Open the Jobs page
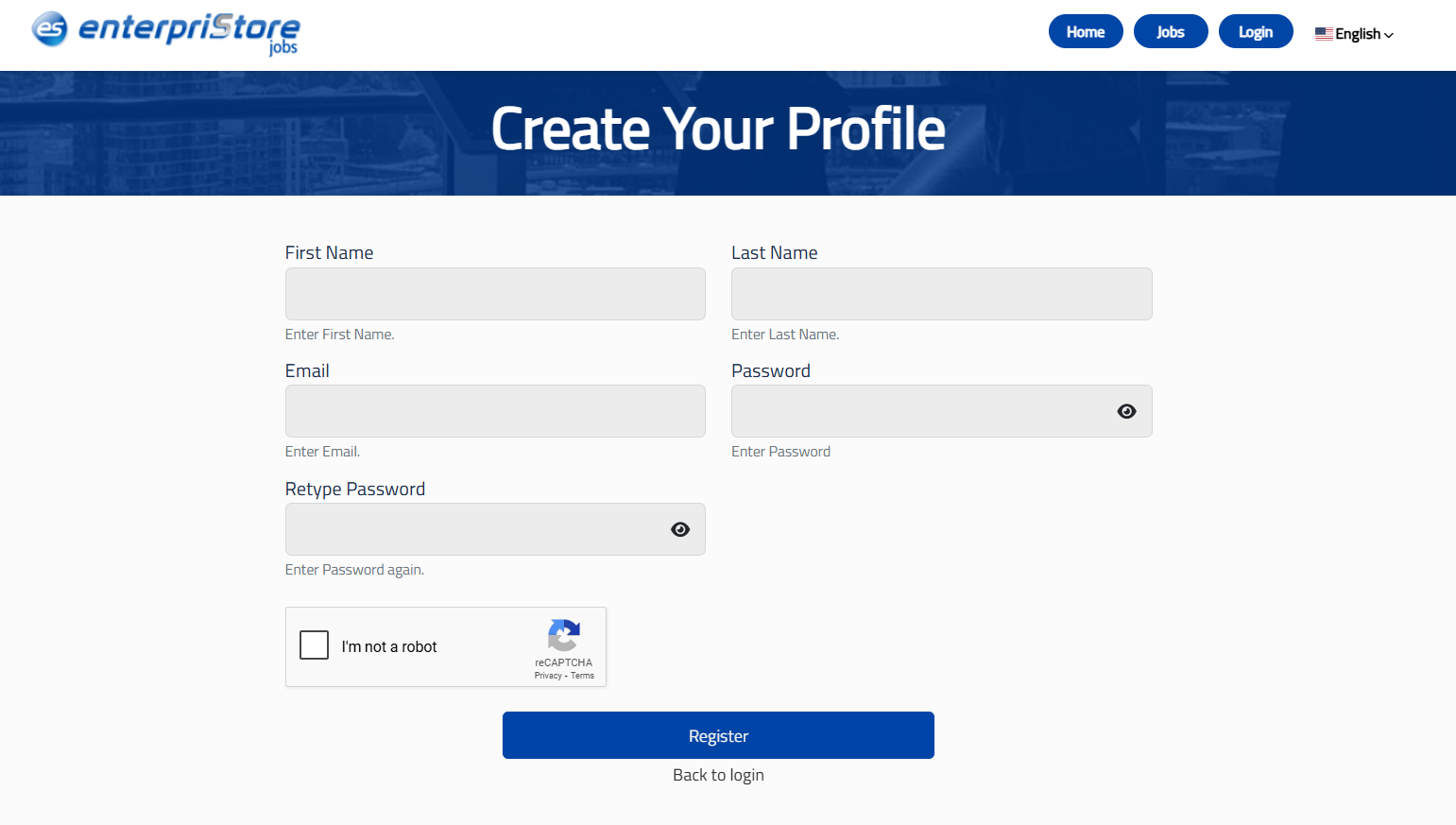The image size is (1456, 825). point(1170,31)
